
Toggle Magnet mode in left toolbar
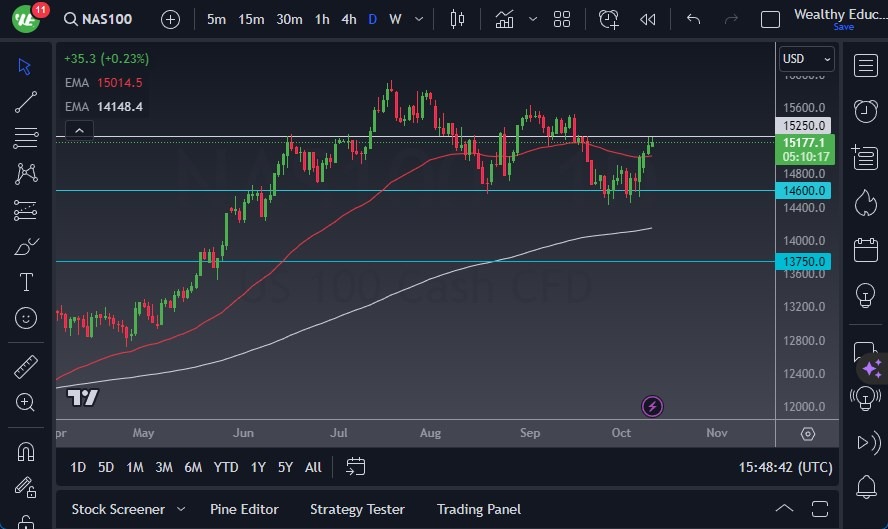[26, 452]
